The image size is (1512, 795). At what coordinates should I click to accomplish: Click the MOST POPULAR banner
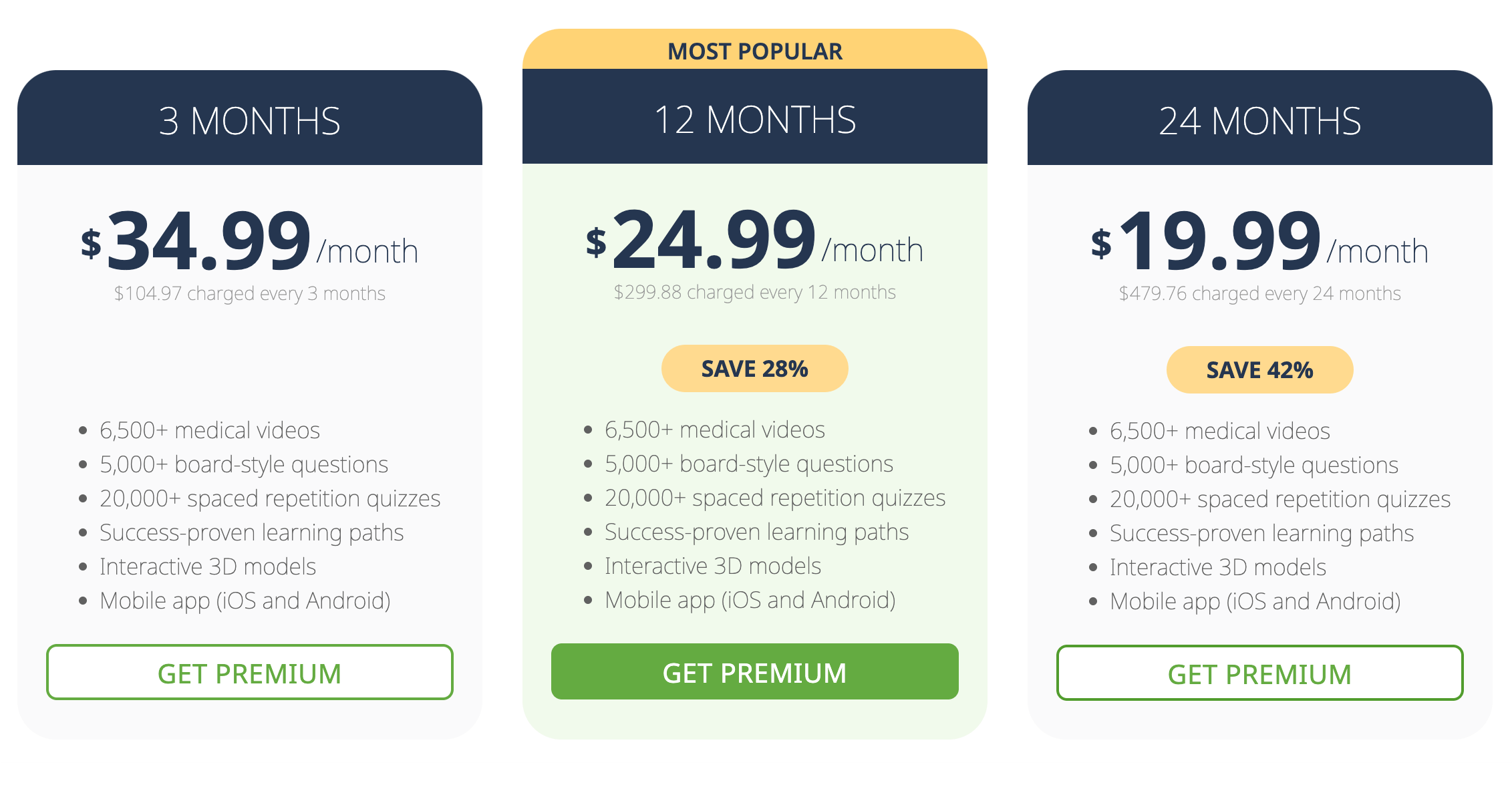(x=754, y=50)
